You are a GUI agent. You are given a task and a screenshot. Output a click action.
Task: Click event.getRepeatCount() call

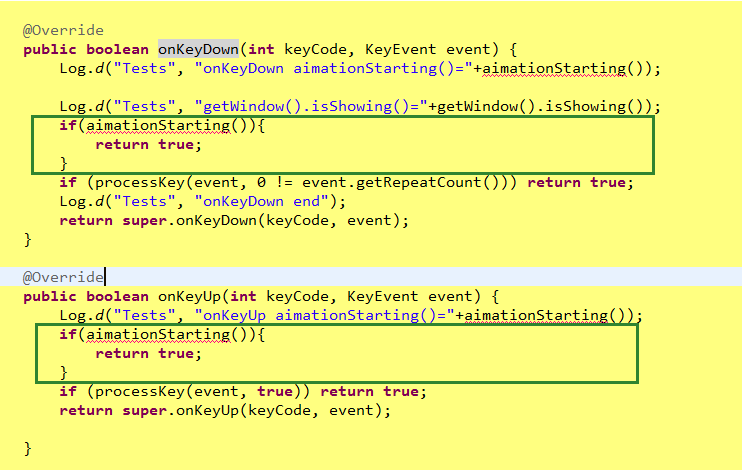405,182
